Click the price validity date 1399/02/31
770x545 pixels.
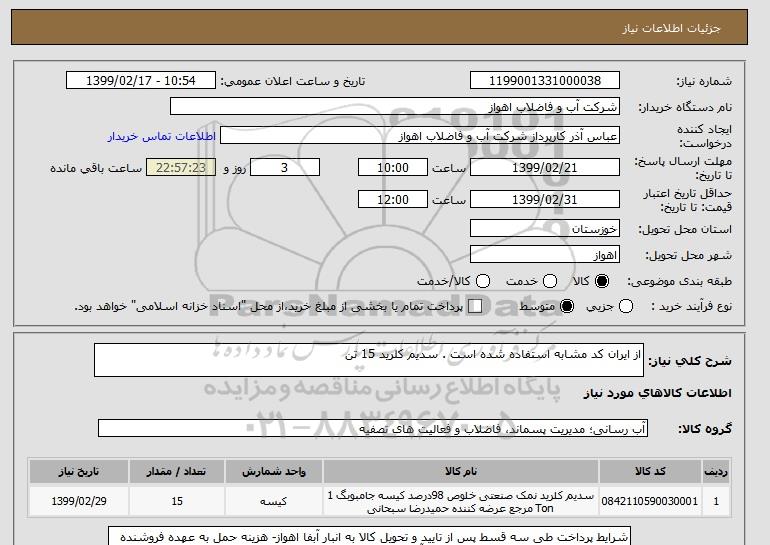click(x=545, y=199)
